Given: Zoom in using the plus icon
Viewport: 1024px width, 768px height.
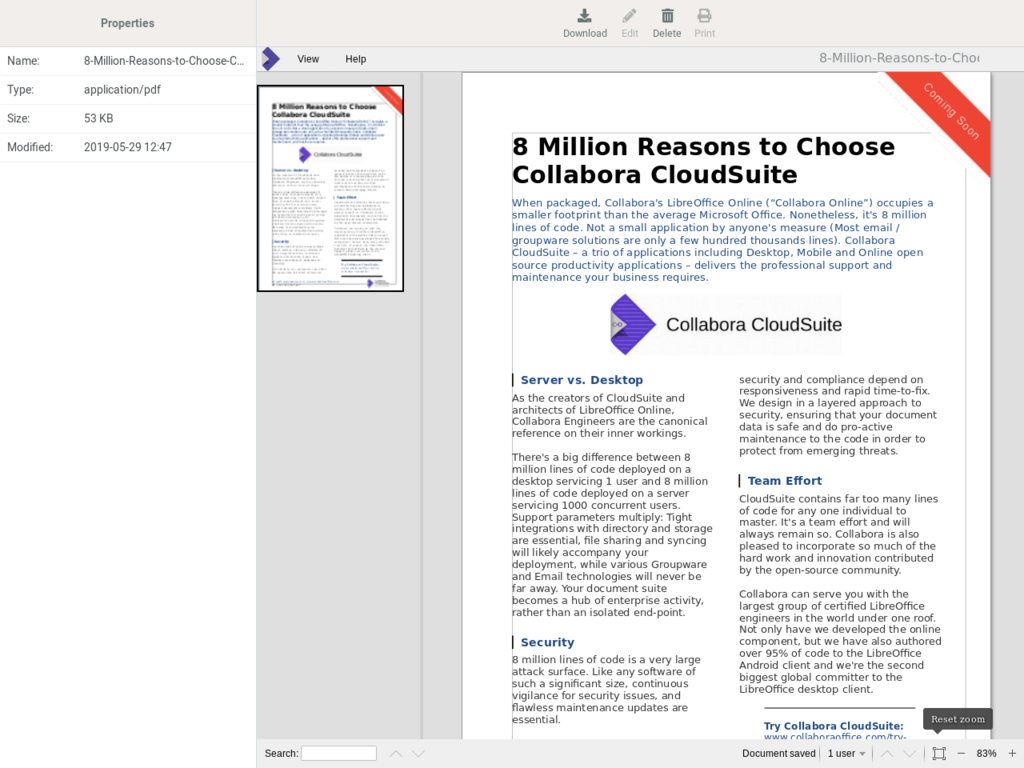Looking at the screenshot, I should (x=1012, y=753).
